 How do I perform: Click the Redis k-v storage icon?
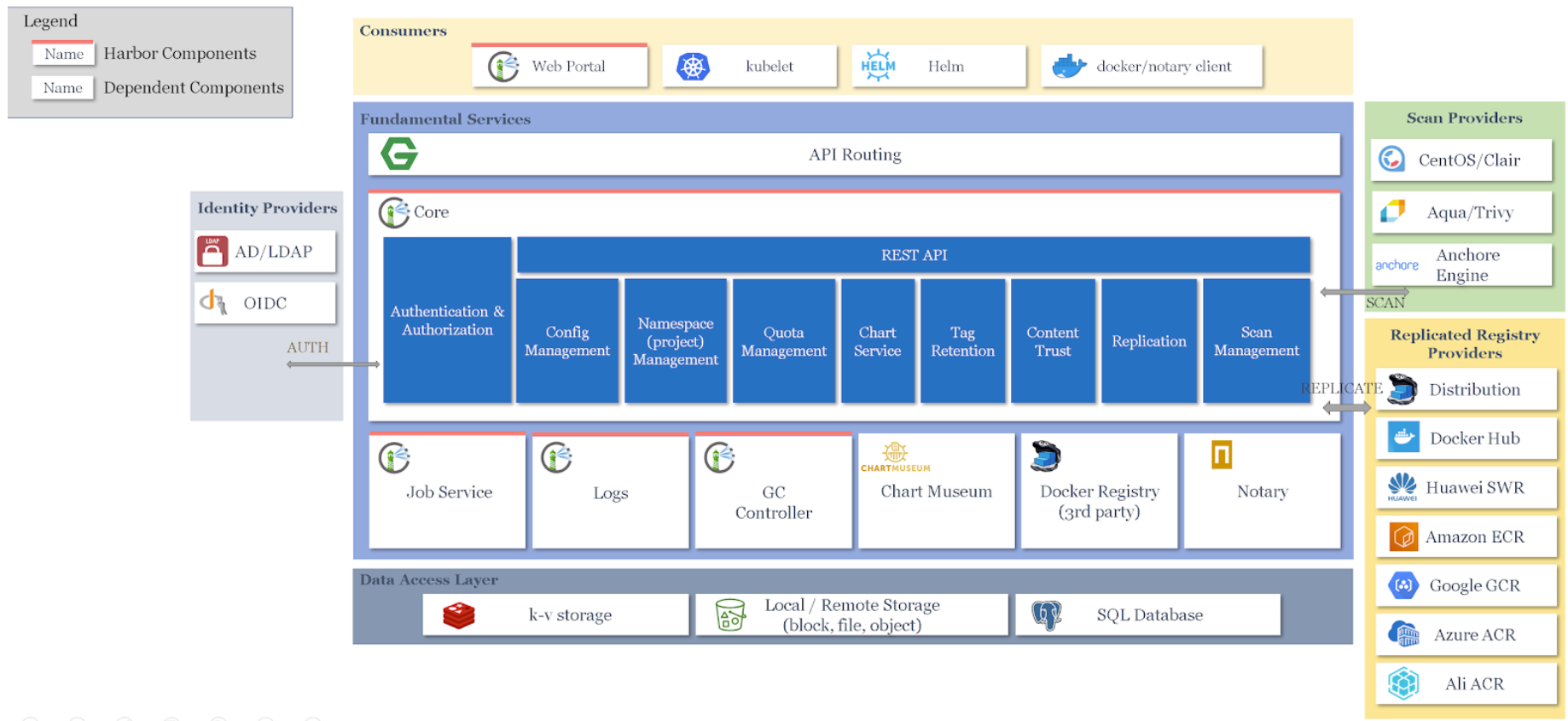[x=459, y=615]
